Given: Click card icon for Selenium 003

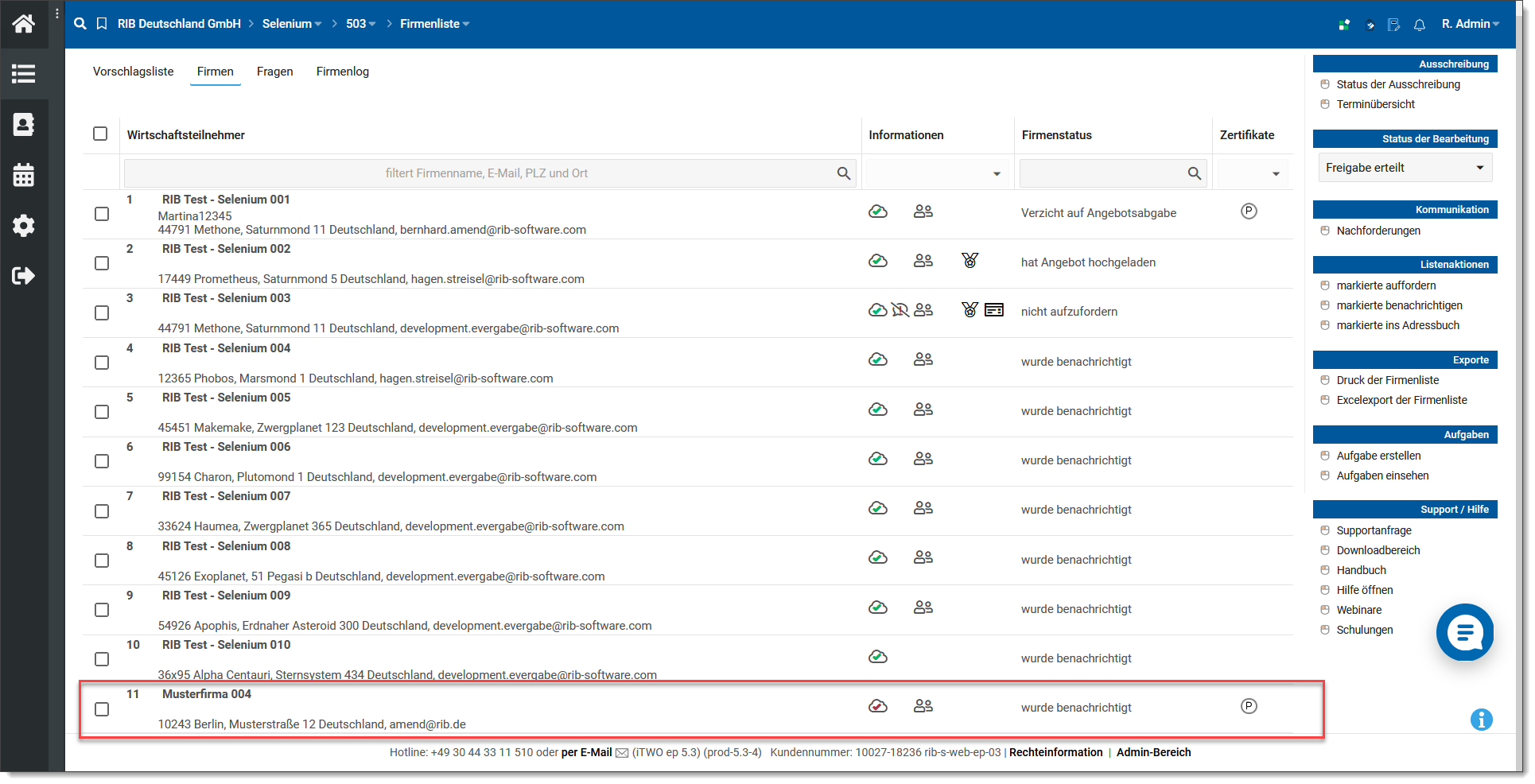Looking at the screenshot, I should 994,310.
